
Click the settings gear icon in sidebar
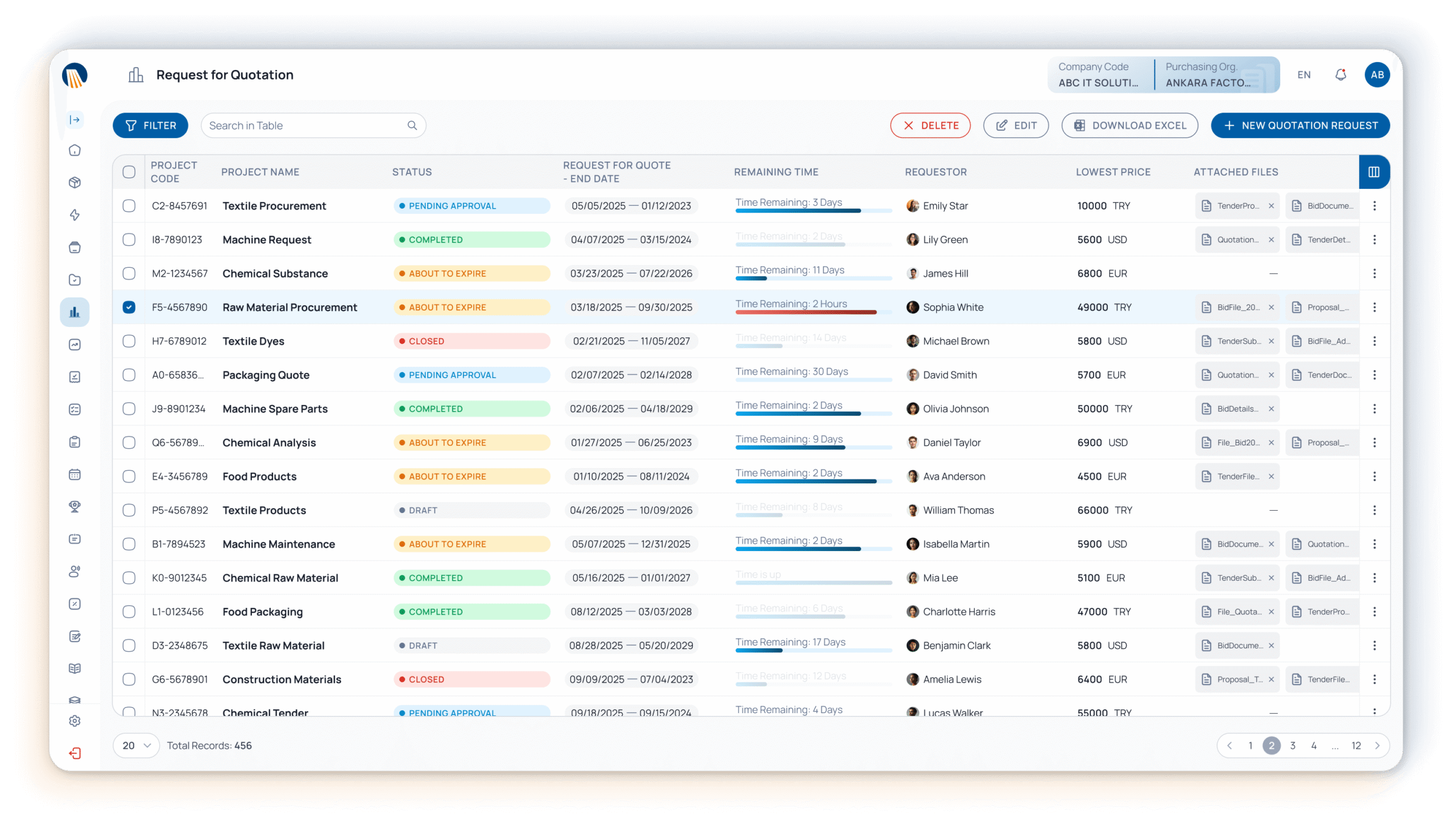[75, 721]
